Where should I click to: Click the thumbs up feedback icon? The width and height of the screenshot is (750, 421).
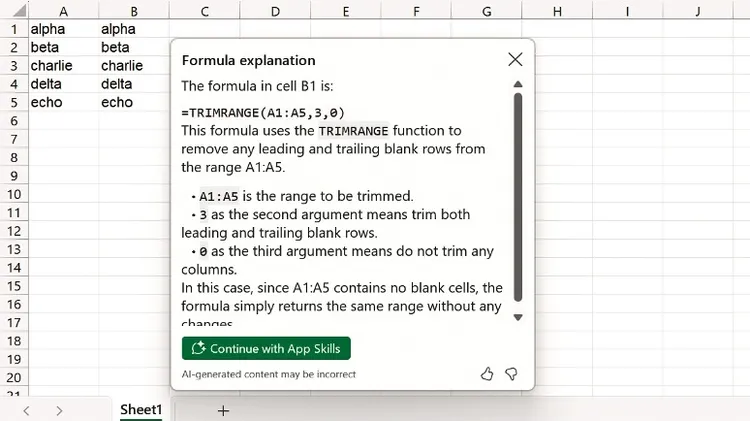tap(487, 374)
